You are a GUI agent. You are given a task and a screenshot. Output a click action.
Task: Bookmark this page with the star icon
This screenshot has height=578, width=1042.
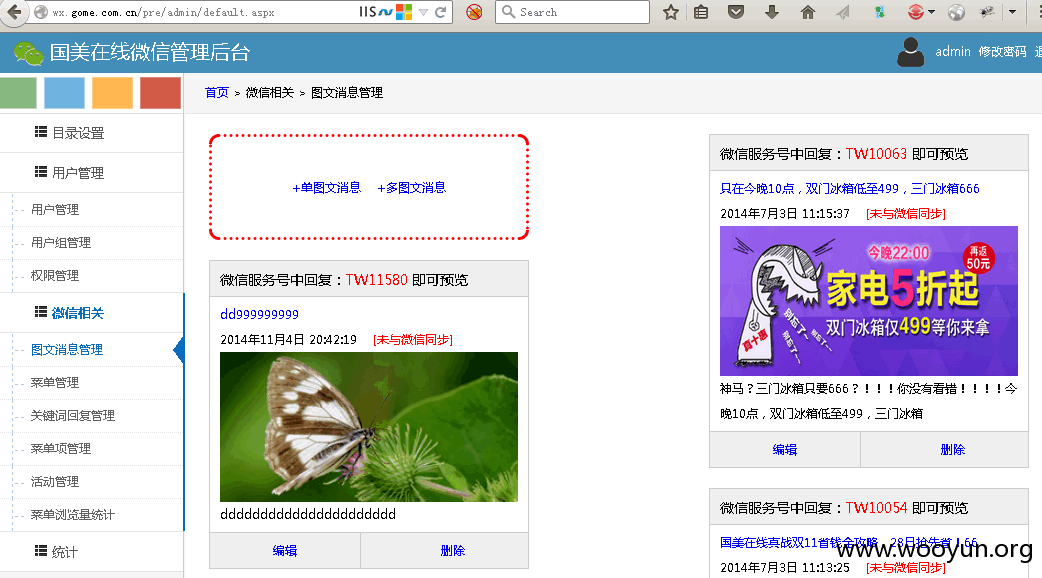[671, 12]
